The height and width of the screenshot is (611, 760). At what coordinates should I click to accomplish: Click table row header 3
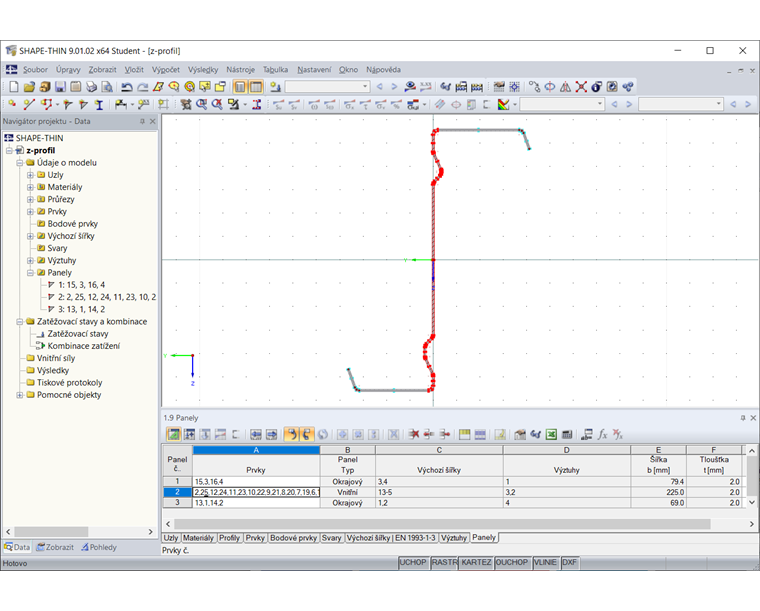(x=177, y=503)
